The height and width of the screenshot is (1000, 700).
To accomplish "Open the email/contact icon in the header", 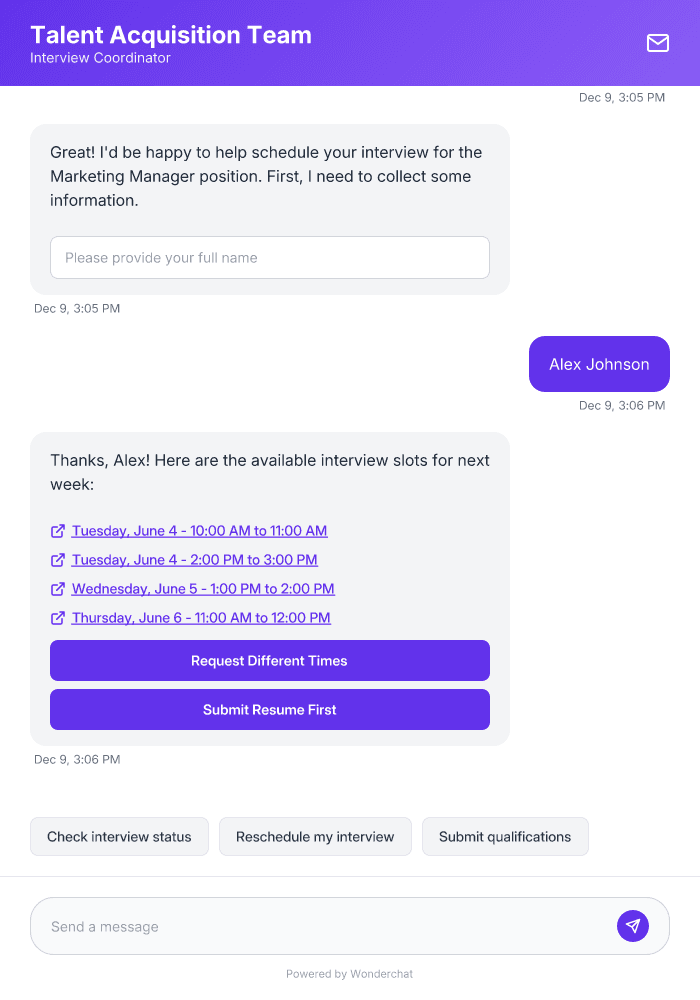I will pyautogui.click(x=658, y=43).
